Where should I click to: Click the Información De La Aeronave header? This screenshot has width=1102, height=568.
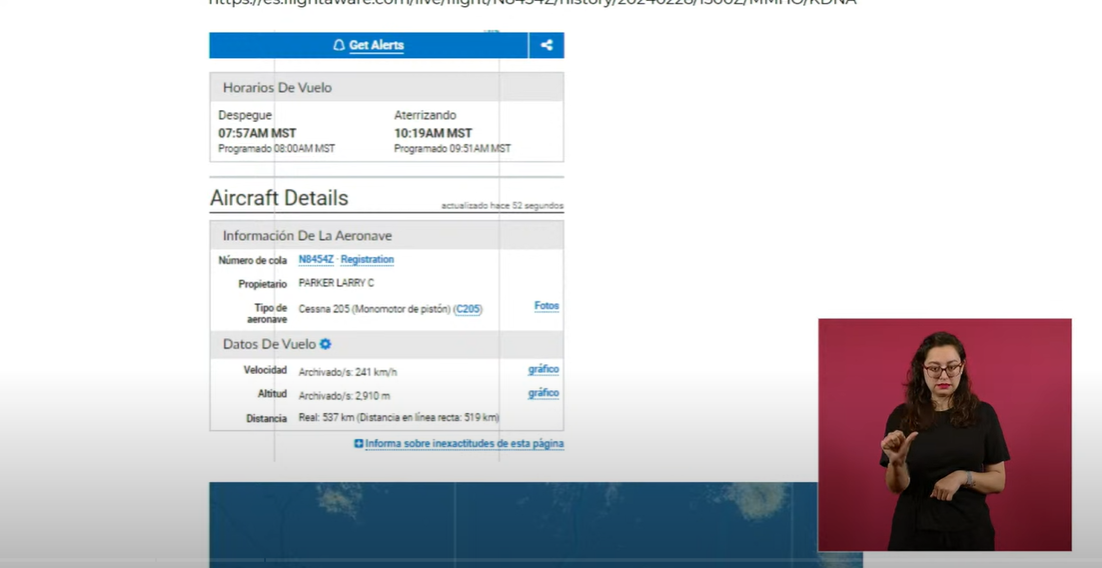[307, 235]
